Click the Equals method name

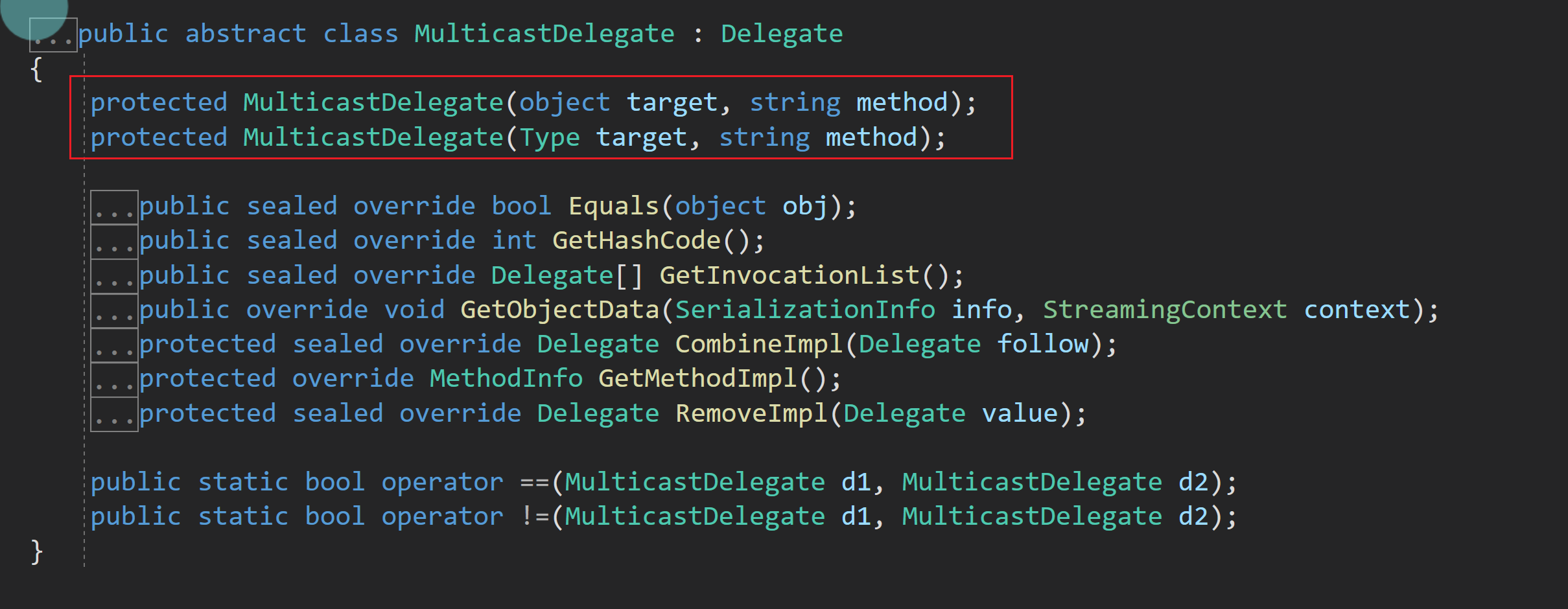tap(613, 206)
